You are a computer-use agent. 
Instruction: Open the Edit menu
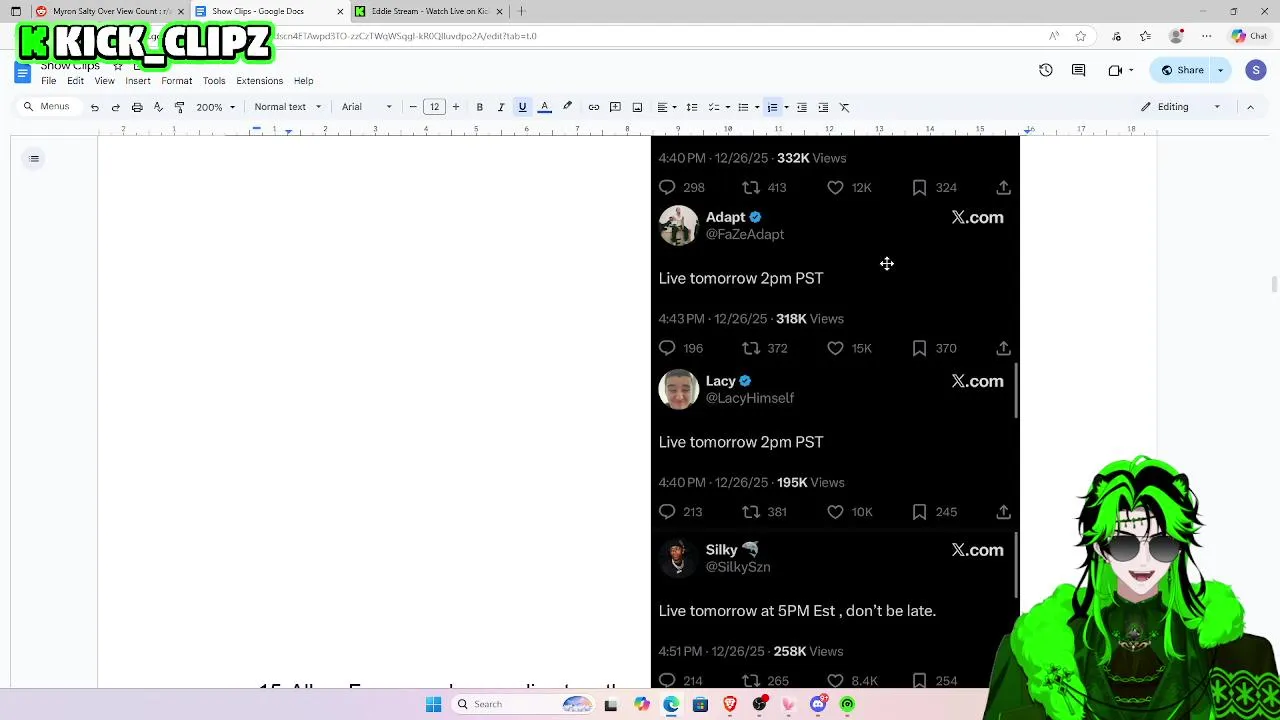click(x=75, y=81)
